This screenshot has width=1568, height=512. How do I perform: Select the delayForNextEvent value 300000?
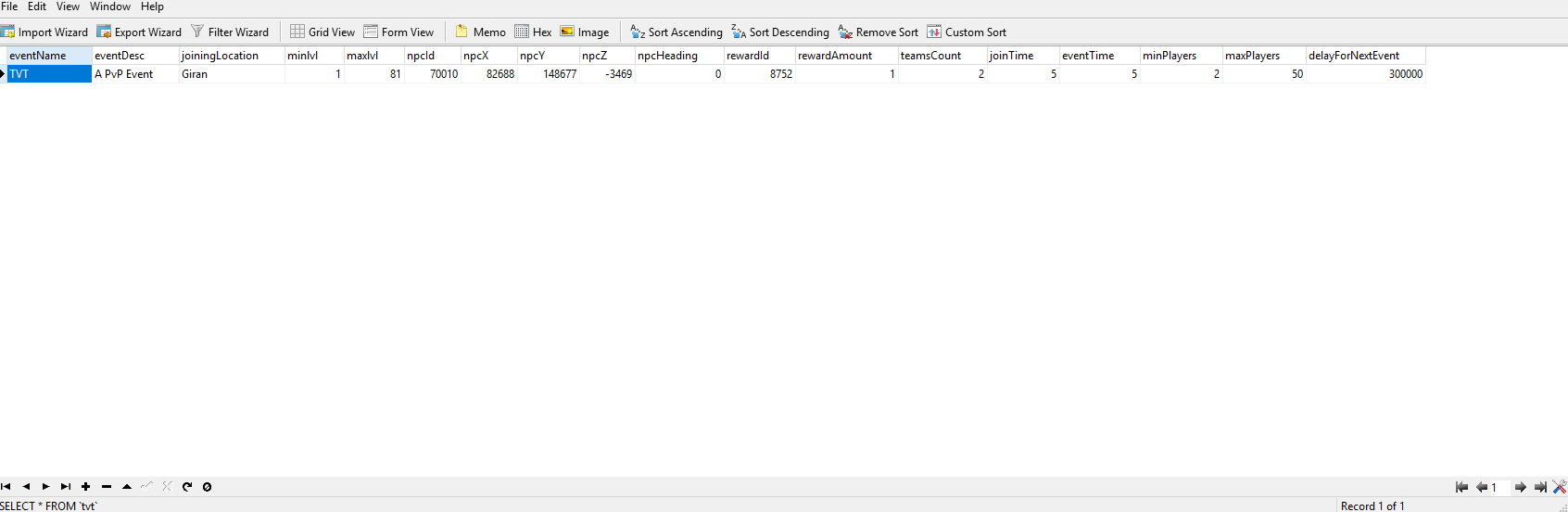point(1365,74)
